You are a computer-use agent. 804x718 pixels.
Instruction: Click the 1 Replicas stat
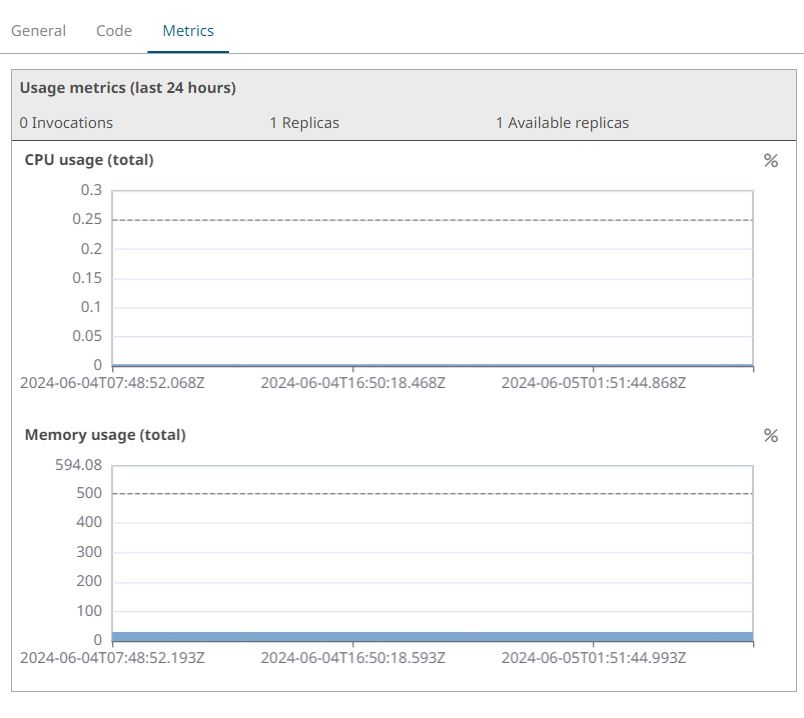(x=304, y=123)
